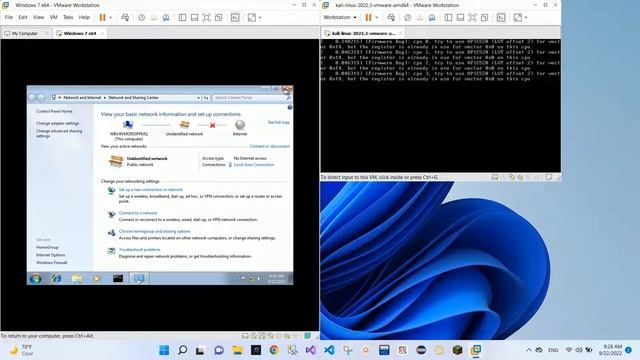Screen dimensions: 640x360
Task: Open Internet Explorer in Windows 7 guest taskbar
Action: (56, 279)
